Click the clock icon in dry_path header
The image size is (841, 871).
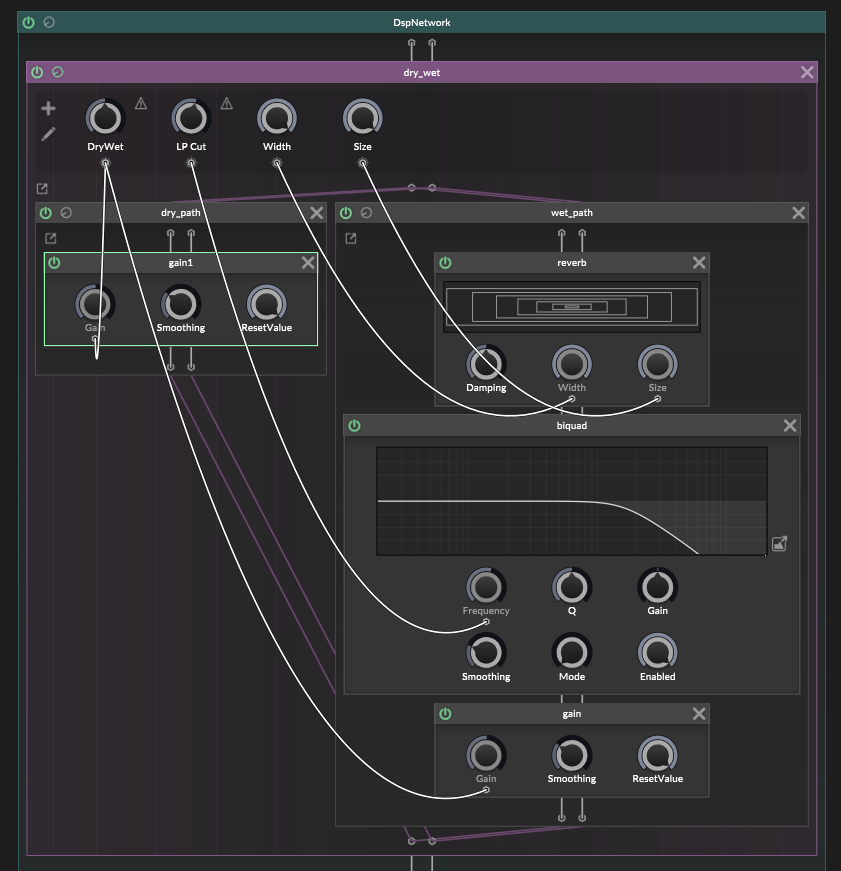[x=66, y=213]
